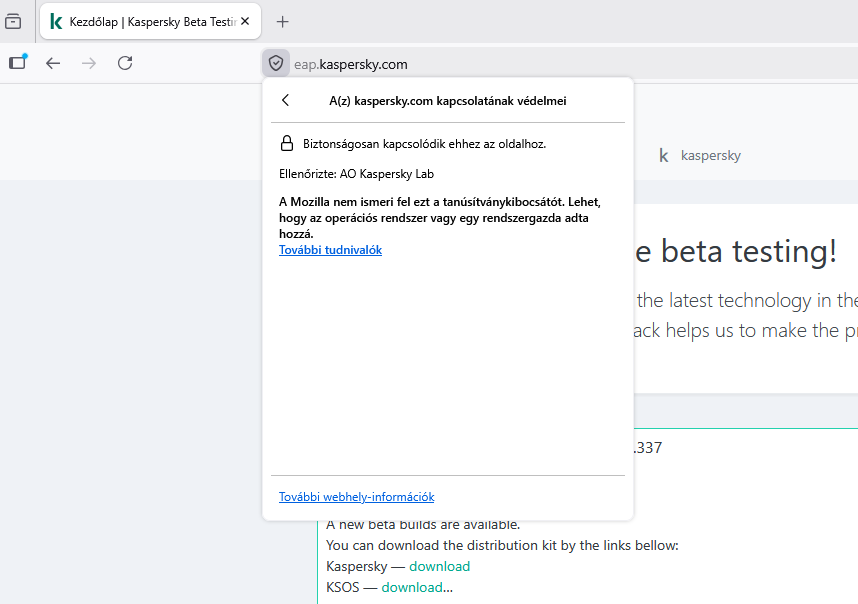The image size is (858, 604).
Task: Click 'Biztonságosan kapcsolódik ehhez az oldalhoz.' text
Action: click(425, 144)
